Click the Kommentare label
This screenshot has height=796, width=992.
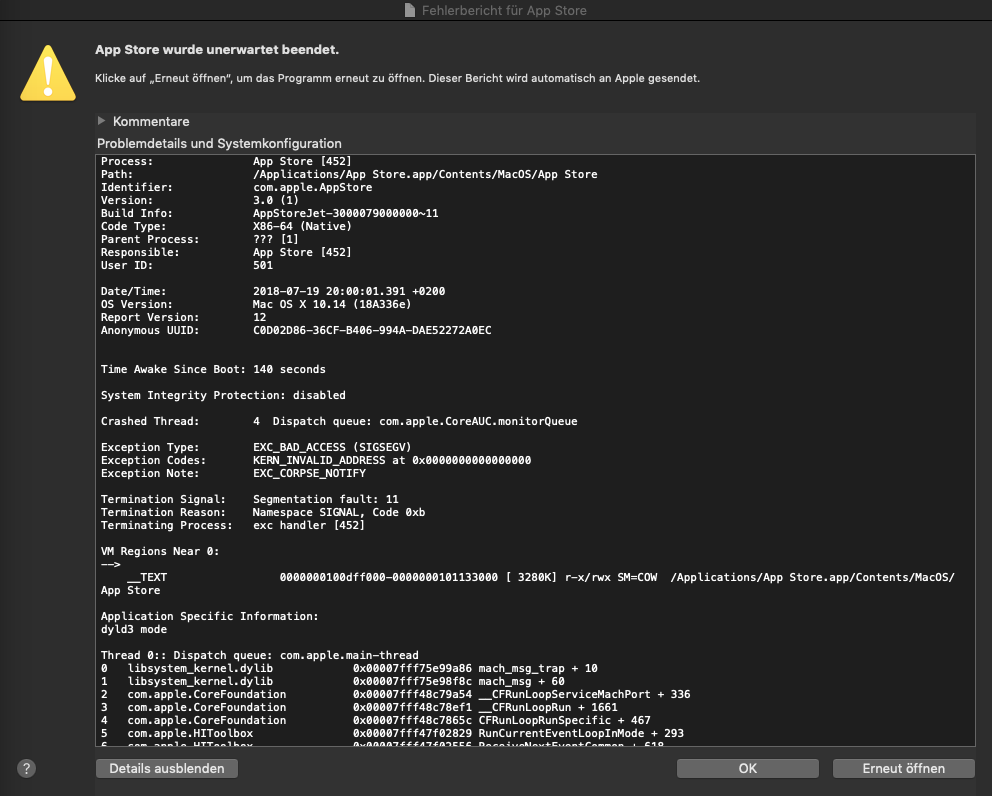coord(151,121)
